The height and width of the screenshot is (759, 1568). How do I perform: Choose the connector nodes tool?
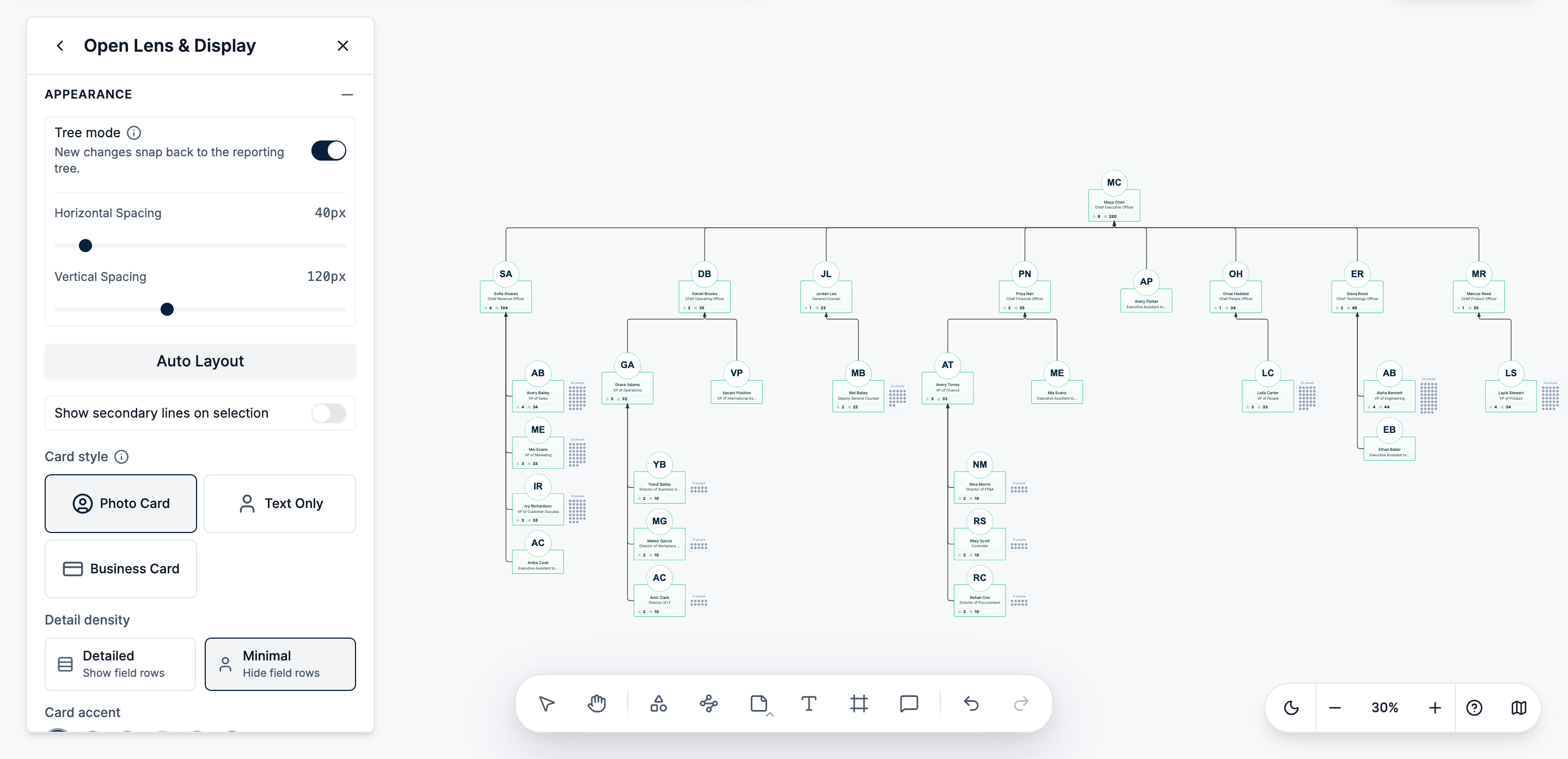[x=708, y=704]
